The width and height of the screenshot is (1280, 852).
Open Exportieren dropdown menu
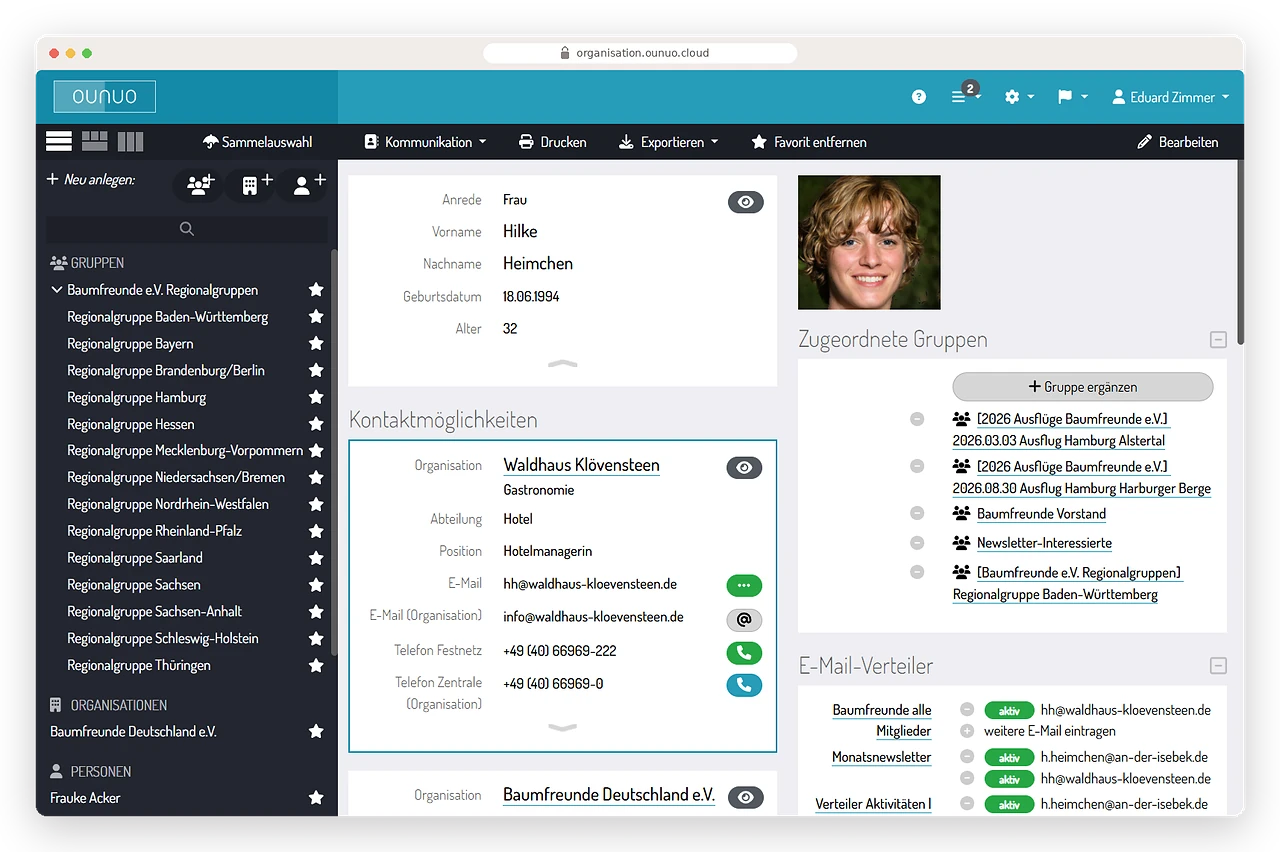point(668,142)
